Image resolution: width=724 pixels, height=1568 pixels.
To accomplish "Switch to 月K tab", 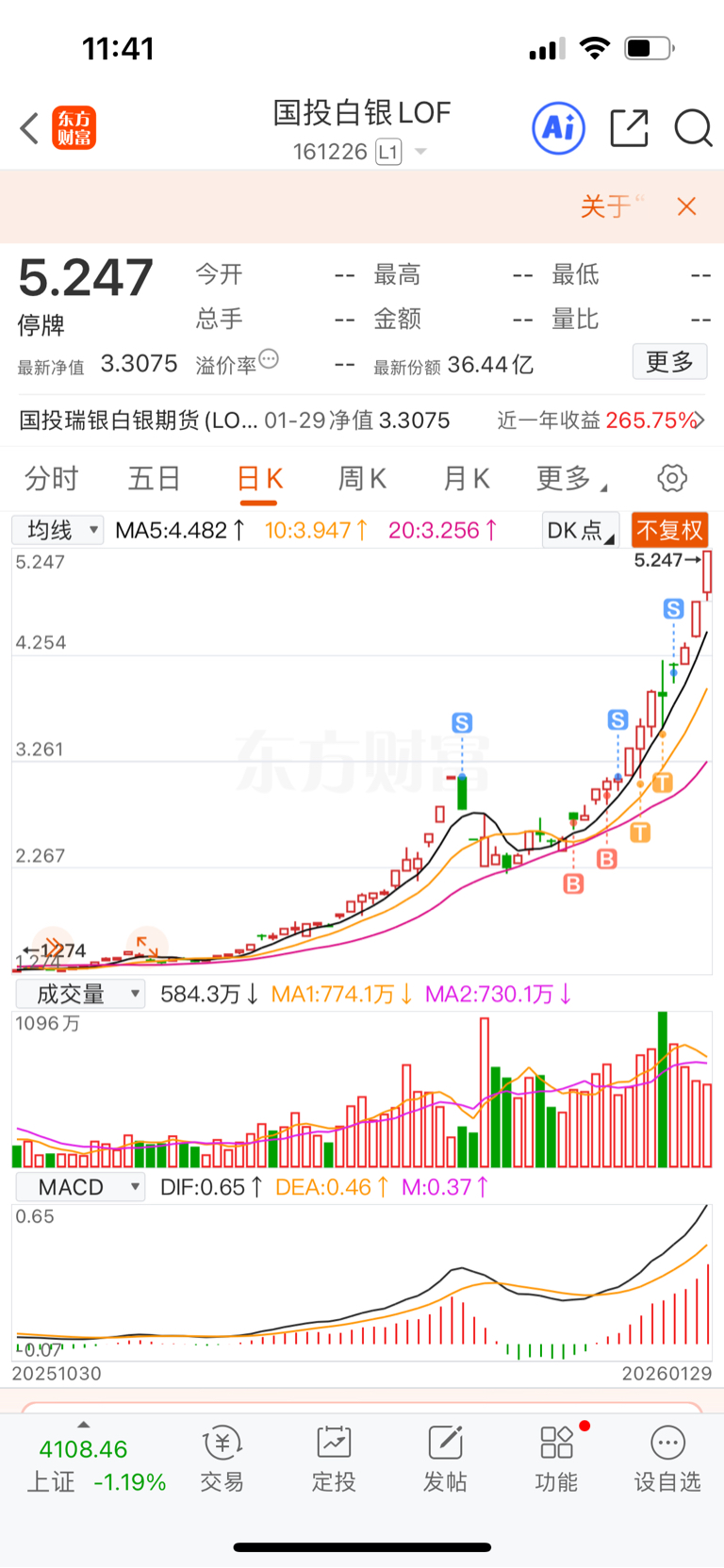I will (466, 479).
